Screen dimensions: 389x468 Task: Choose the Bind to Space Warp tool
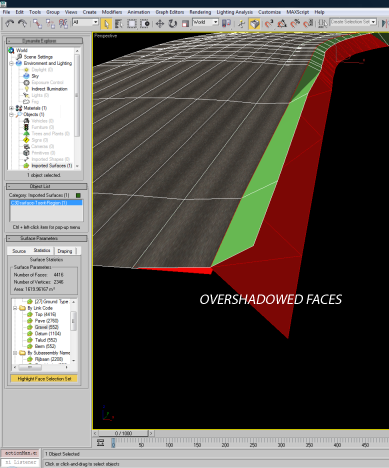[x=63, y=24]
